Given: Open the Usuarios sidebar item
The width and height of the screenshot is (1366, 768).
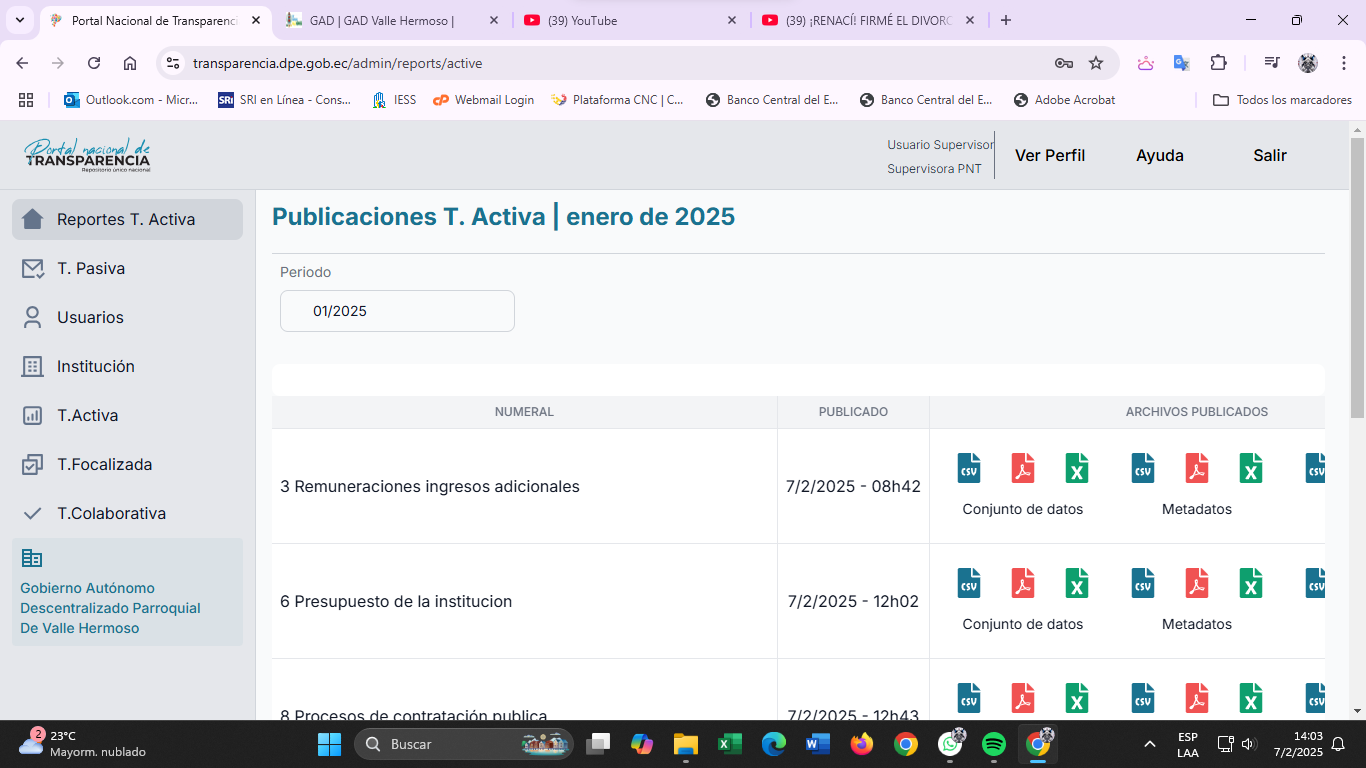Looking at the screenshot, I should pyautogui.click(x=90, y=318).
